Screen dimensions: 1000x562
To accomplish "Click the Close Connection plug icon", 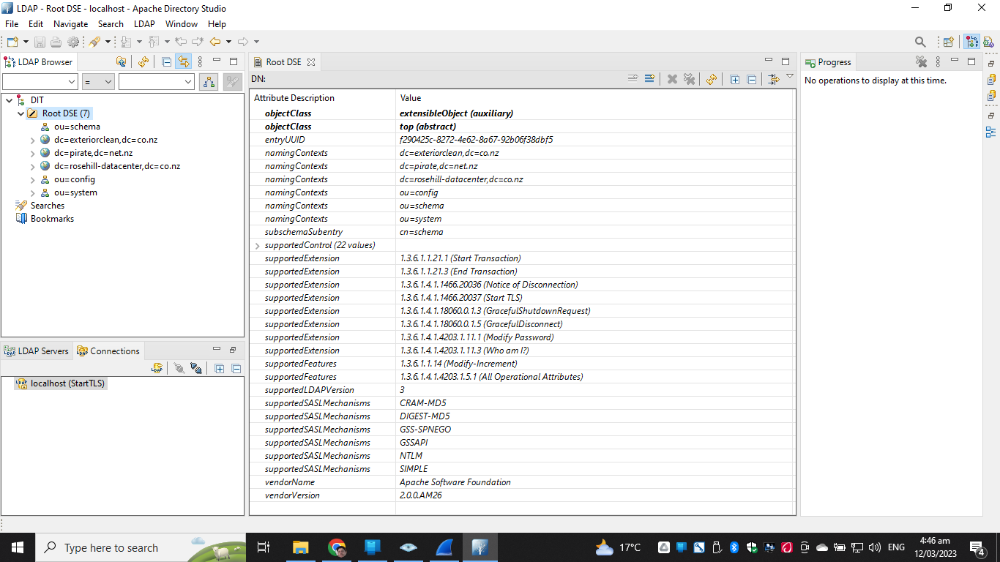I will 196,368.
